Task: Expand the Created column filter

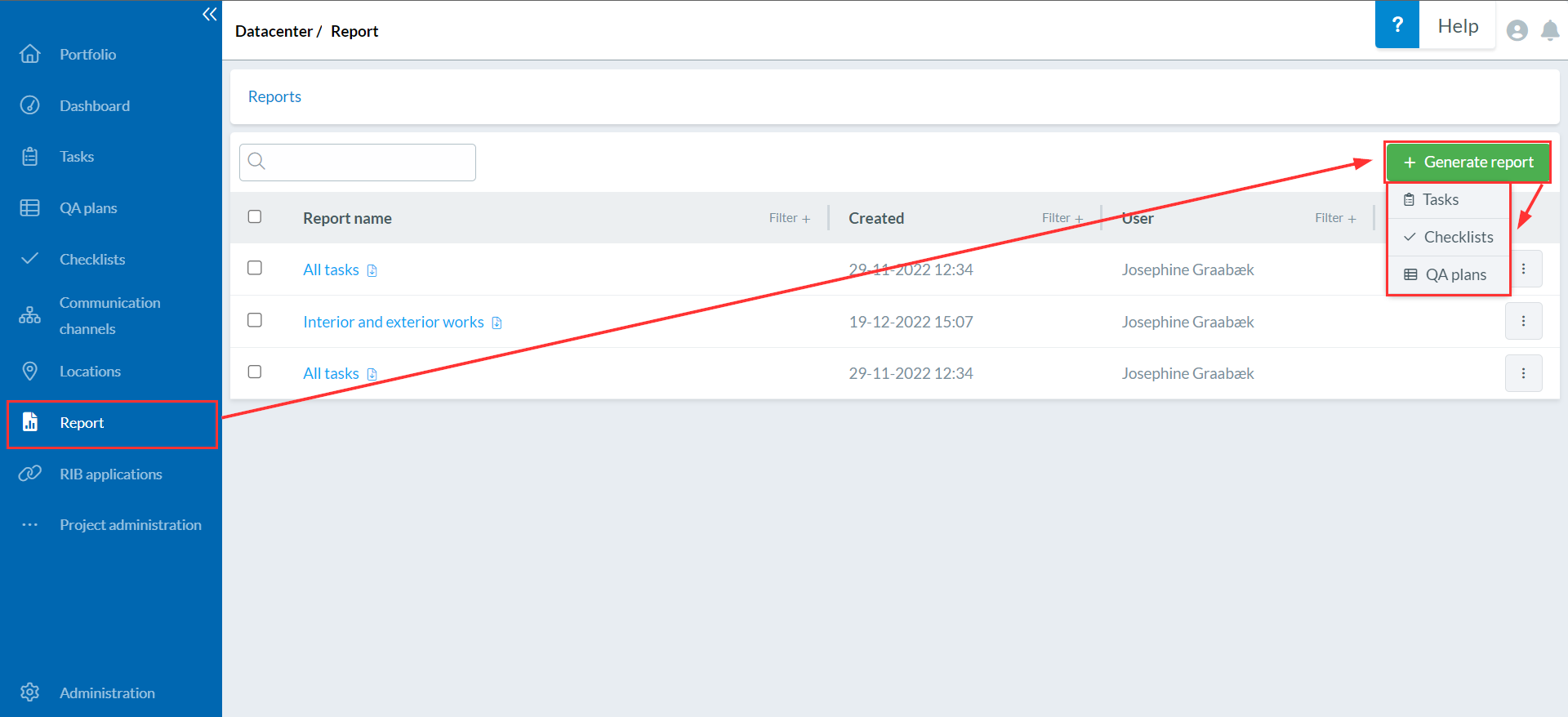Action: 1062,218
